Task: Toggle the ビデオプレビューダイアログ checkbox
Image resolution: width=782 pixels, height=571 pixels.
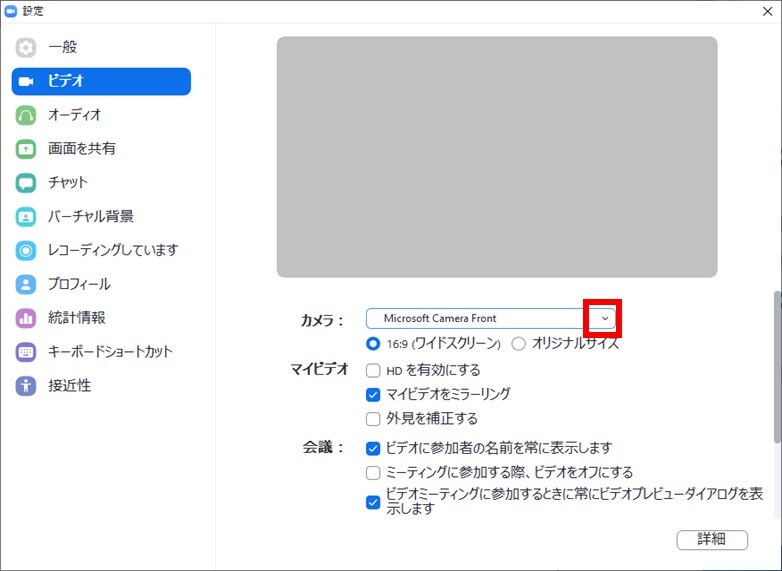Action: coord(373,502)
